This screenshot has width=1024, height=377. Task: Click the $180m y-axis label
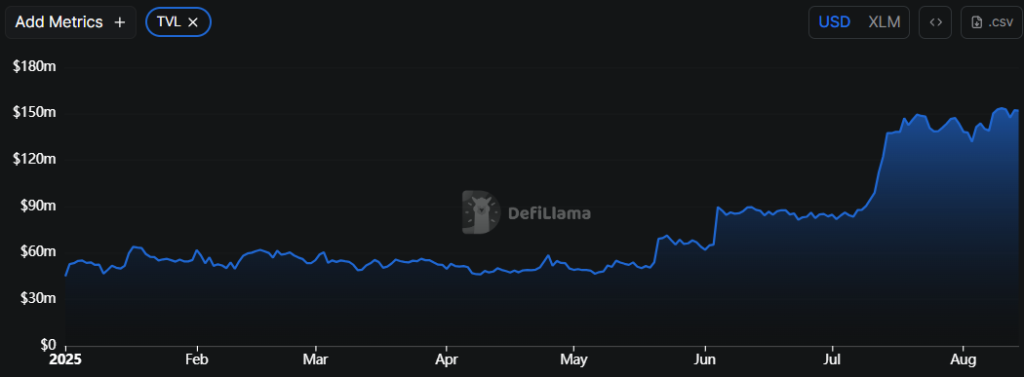pos(35,67)
